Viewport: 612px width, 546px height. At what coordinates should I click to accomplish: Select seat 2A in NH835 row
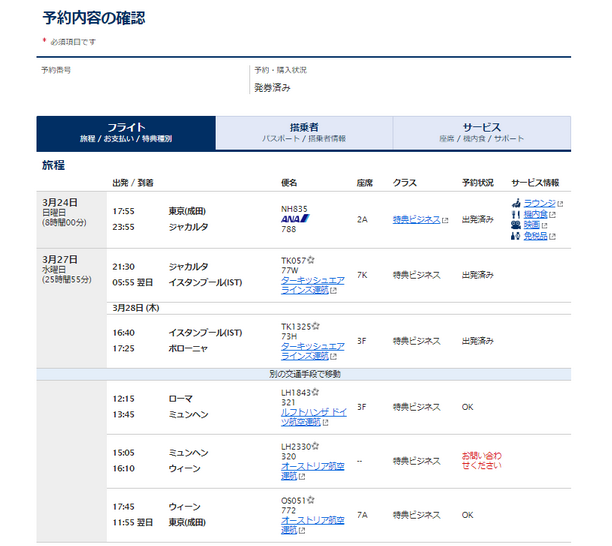click(362, 220)
